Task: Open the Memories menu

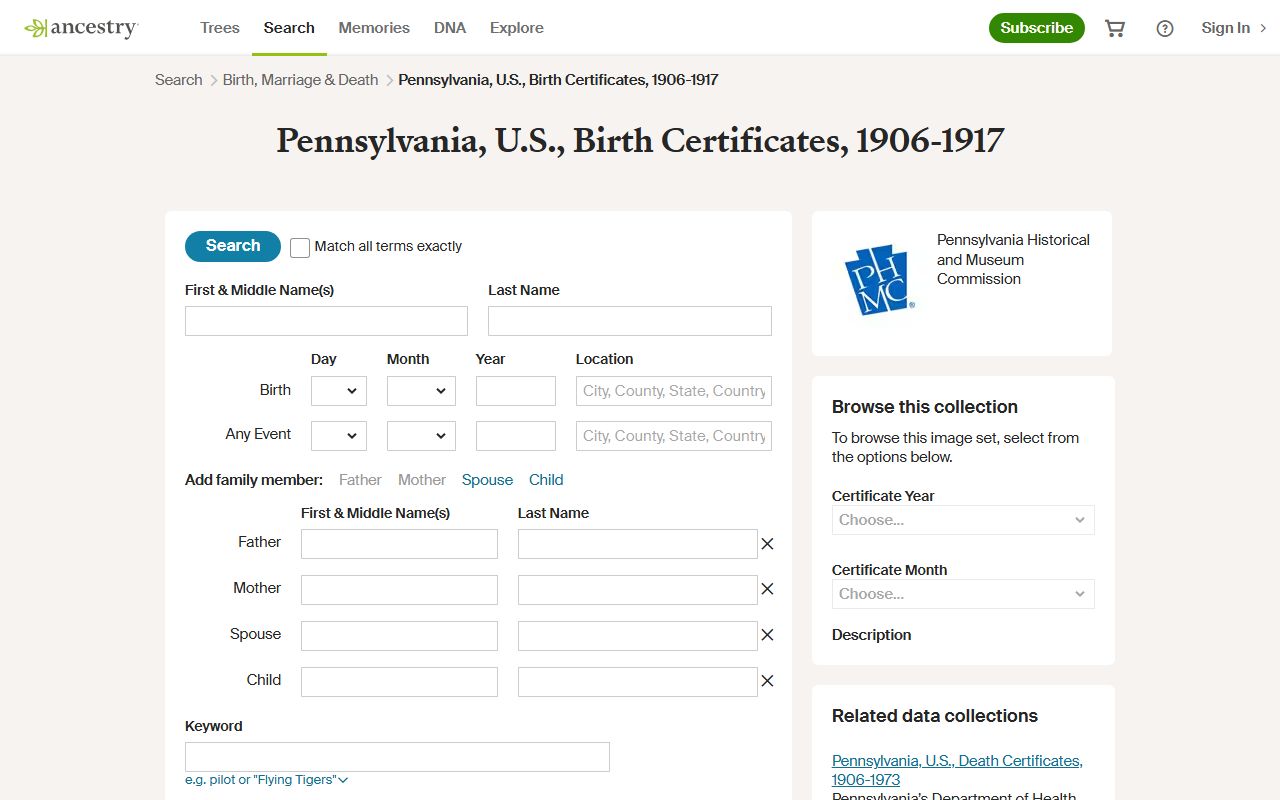Action: tap(374, 28)
